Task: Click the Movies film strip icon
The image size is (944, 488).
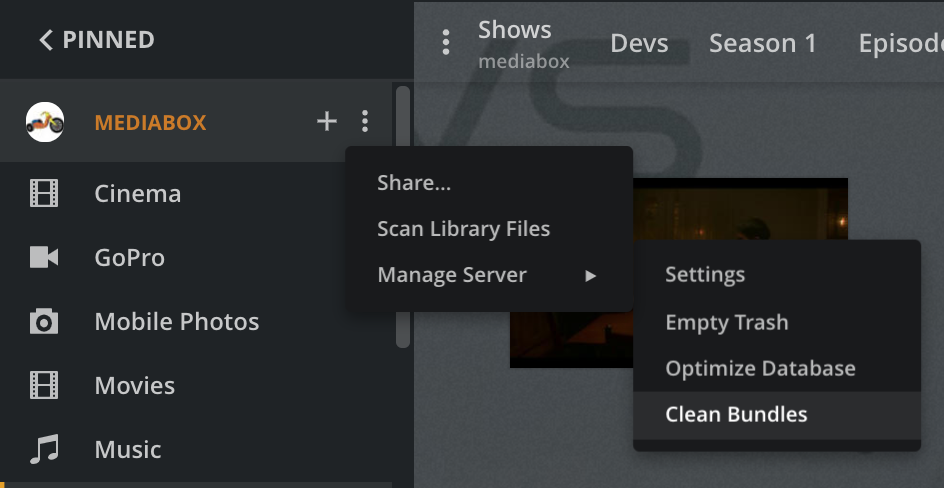Action: pos(44,385)
